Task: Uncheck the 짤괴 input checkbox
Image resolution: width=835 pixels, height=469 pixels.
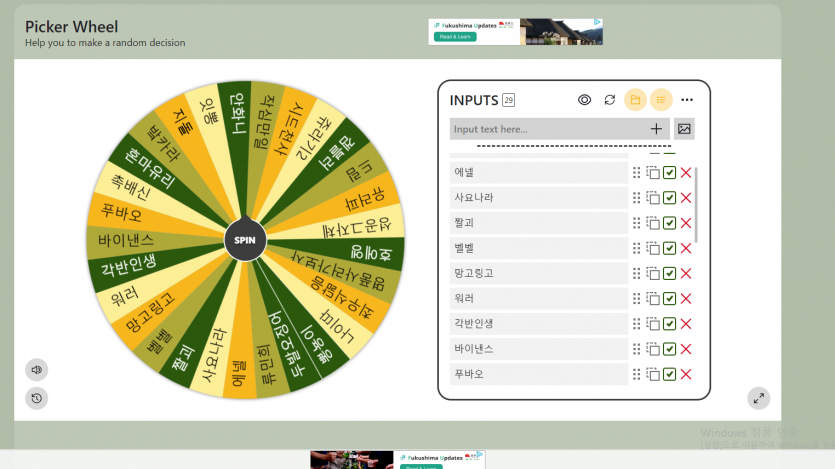Action: (669, 223)
